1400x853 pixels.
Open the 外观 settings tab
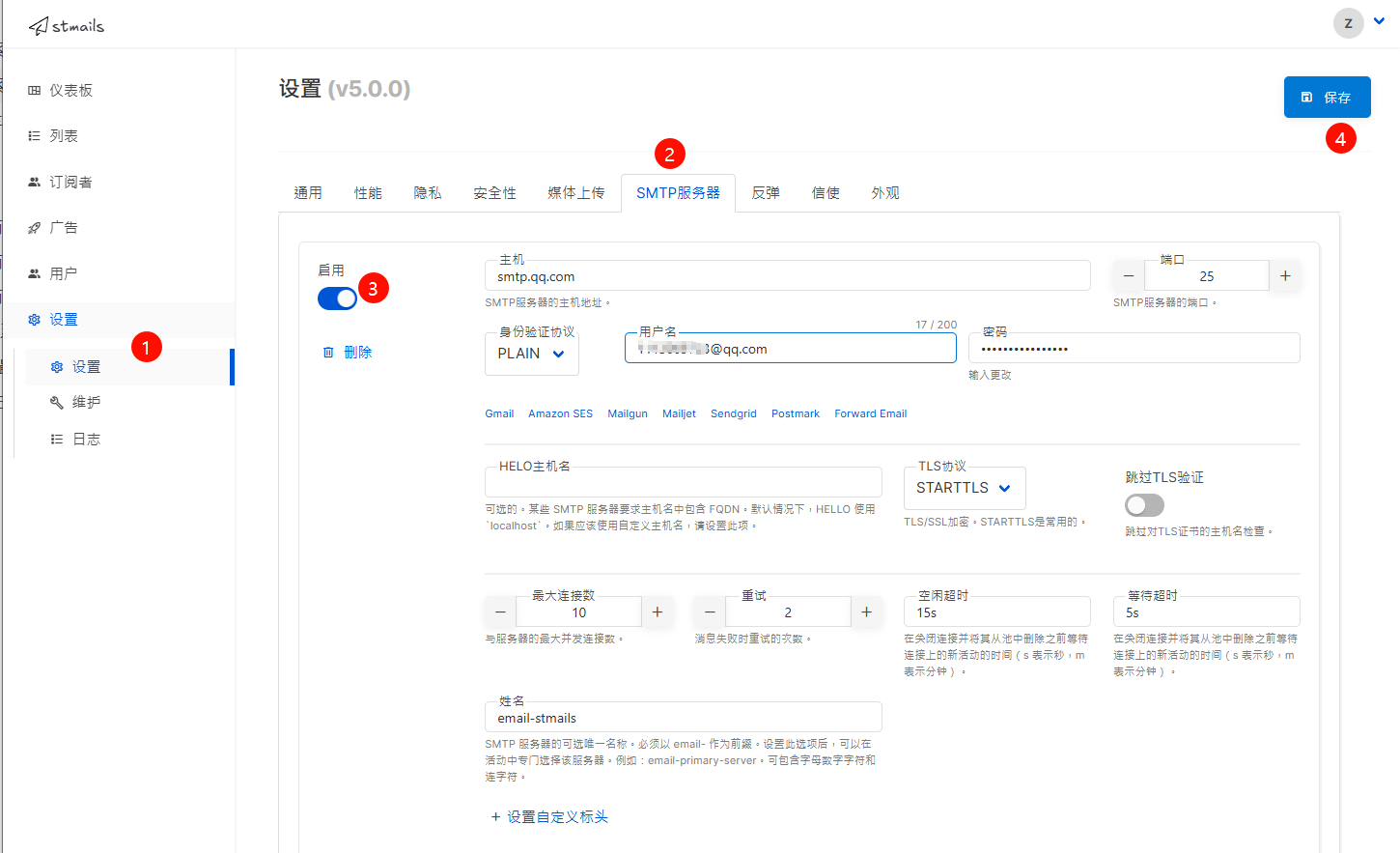point(884,192)
